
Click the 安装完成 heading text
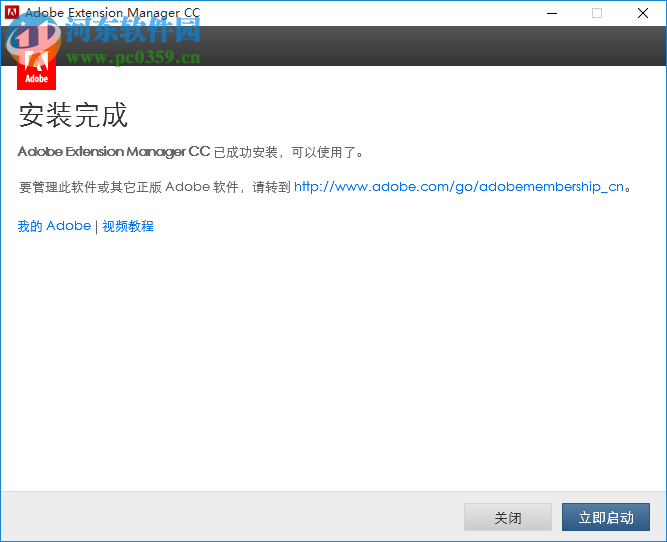(x=73, y=115)
